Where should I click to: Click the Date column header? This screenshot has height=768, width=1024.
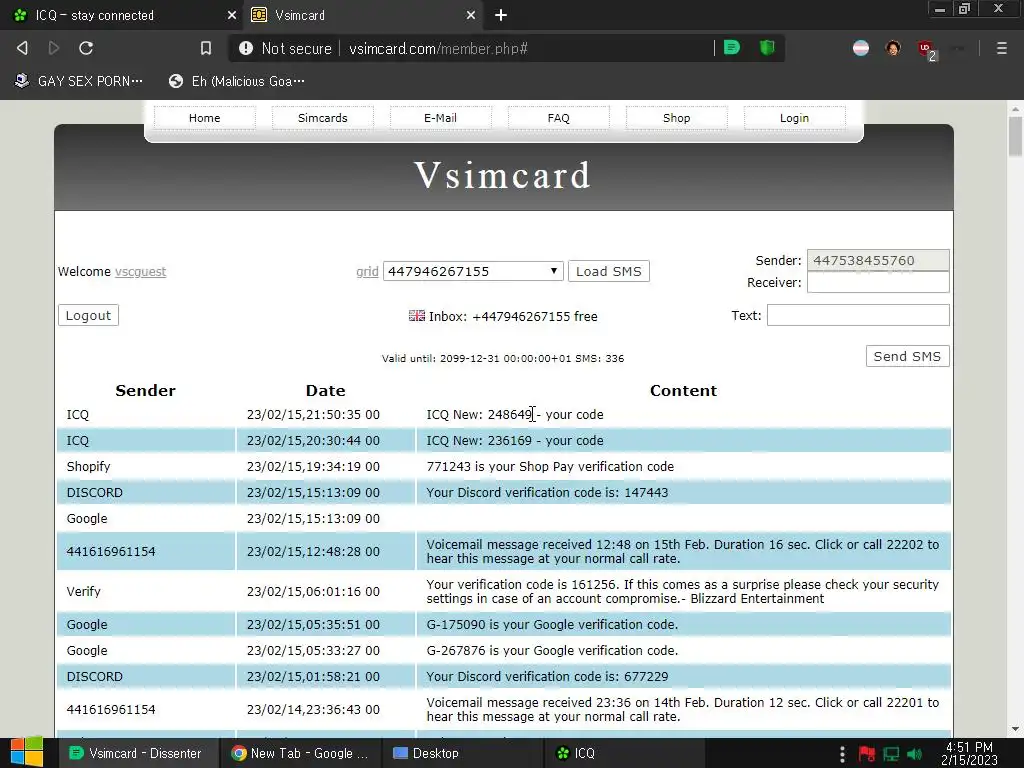tap(325, 391)
